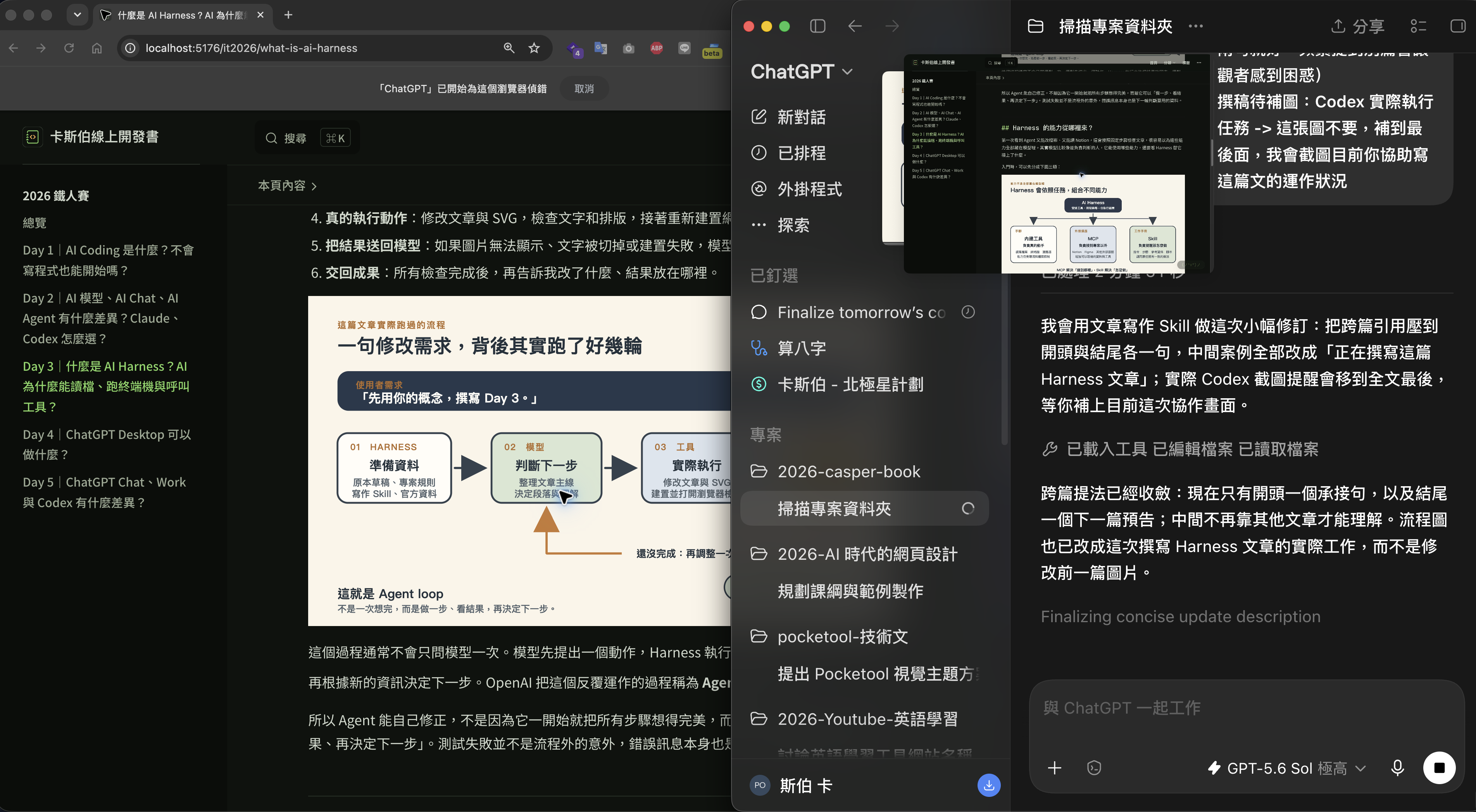Open the task list icon in ChatGPT header

point(1418,26)
